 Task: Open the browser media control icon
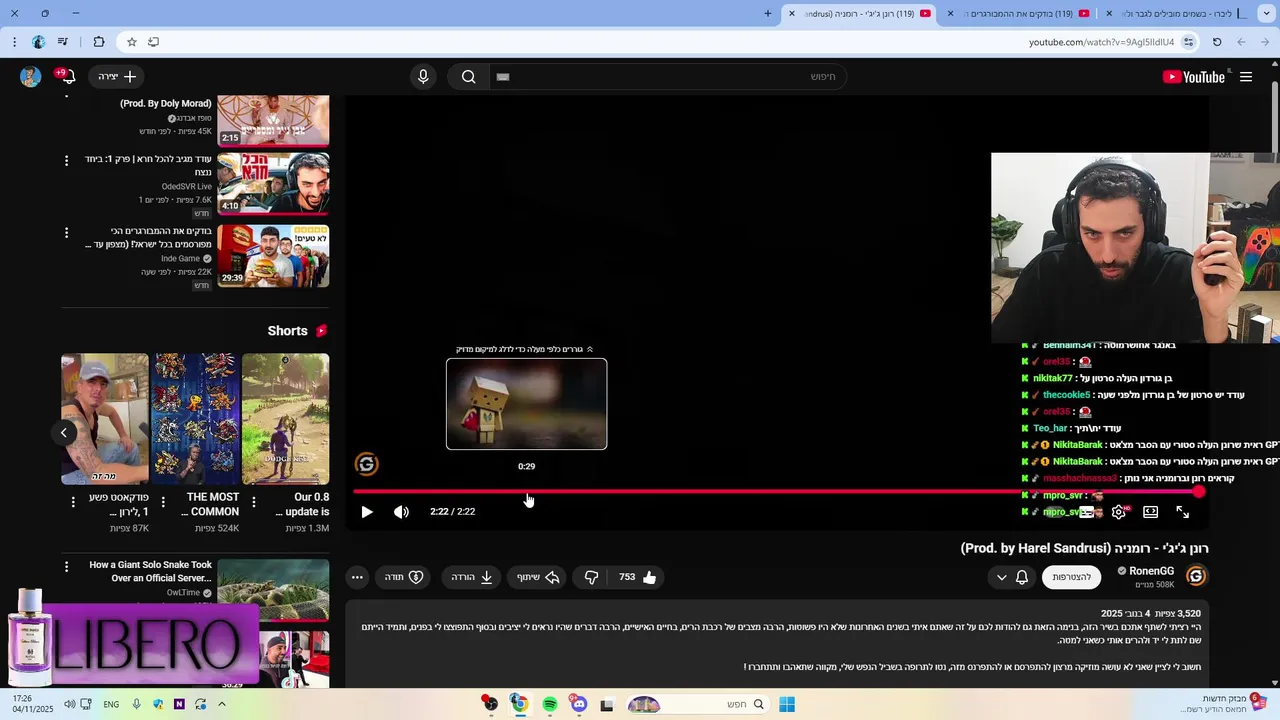(63, 42)
